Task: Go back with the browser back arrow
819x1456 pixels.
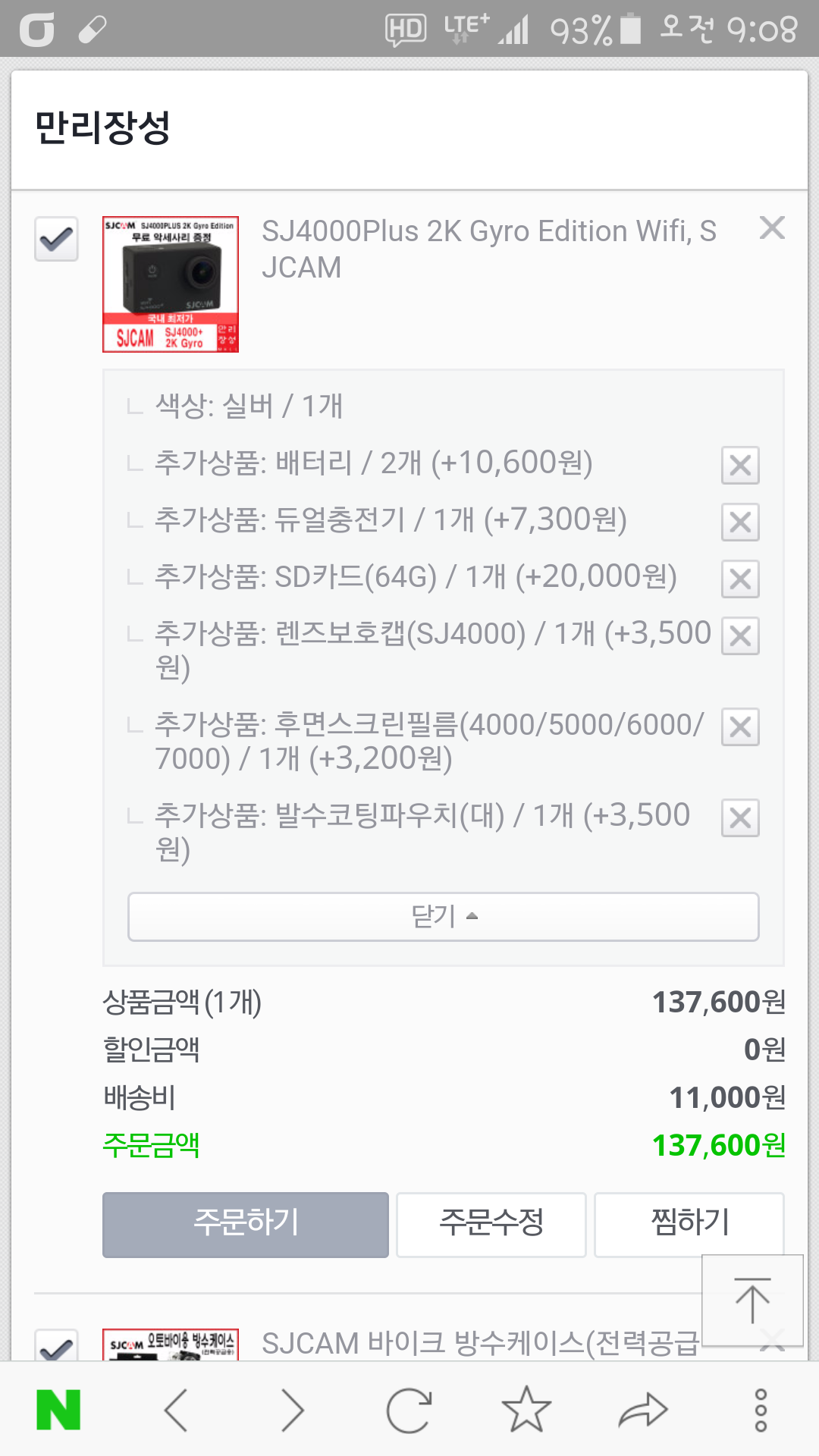Action: (x=176, y=1410)
